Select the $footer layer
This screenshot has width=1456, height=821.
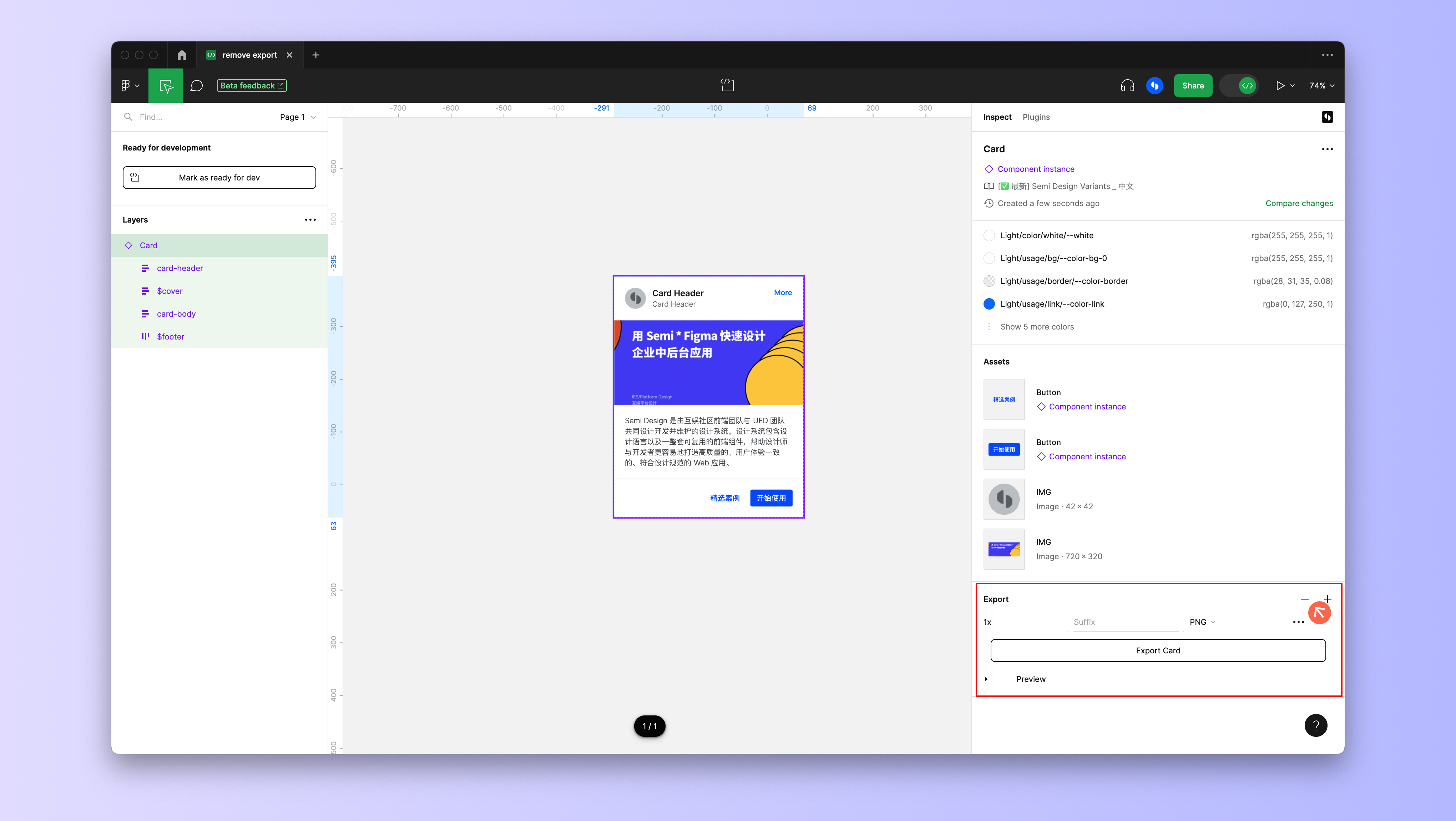(219, 336)
